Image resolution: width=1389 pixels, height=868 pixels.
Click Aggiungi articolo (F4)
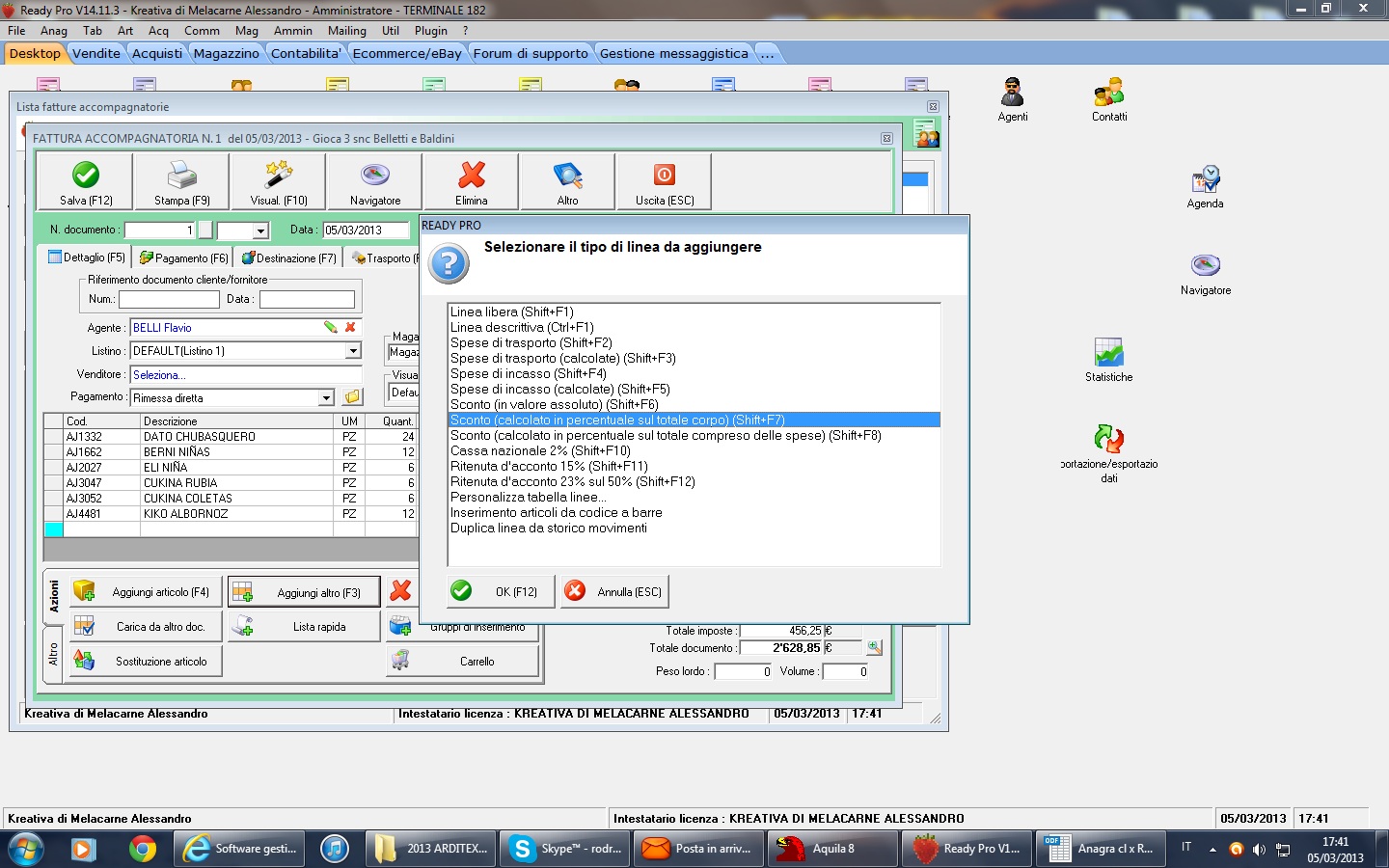tap(147, 591)
